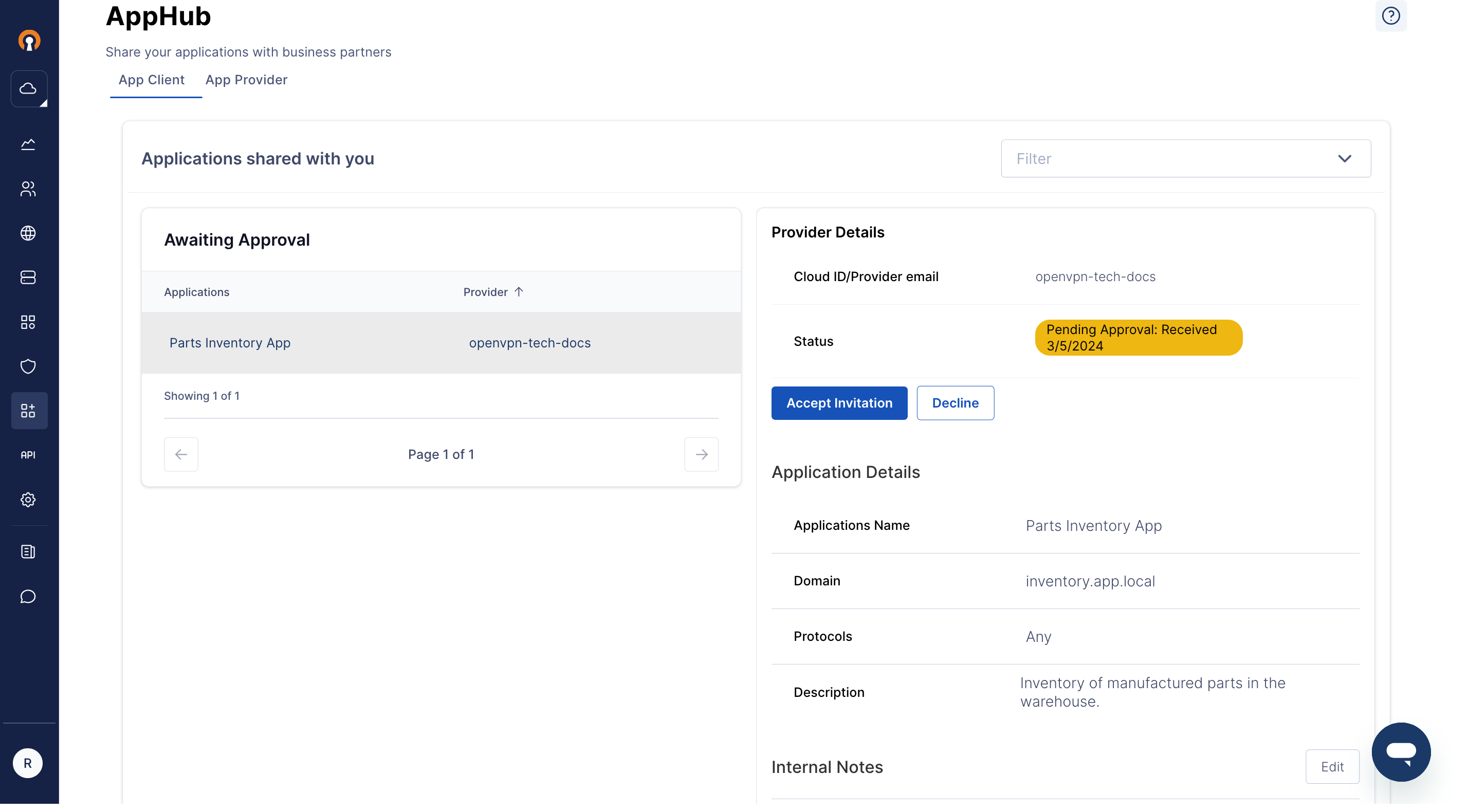Open the API sidebar item
Image resolution: width=1468 pixels, height=812 pixels.
click(28, 455)
